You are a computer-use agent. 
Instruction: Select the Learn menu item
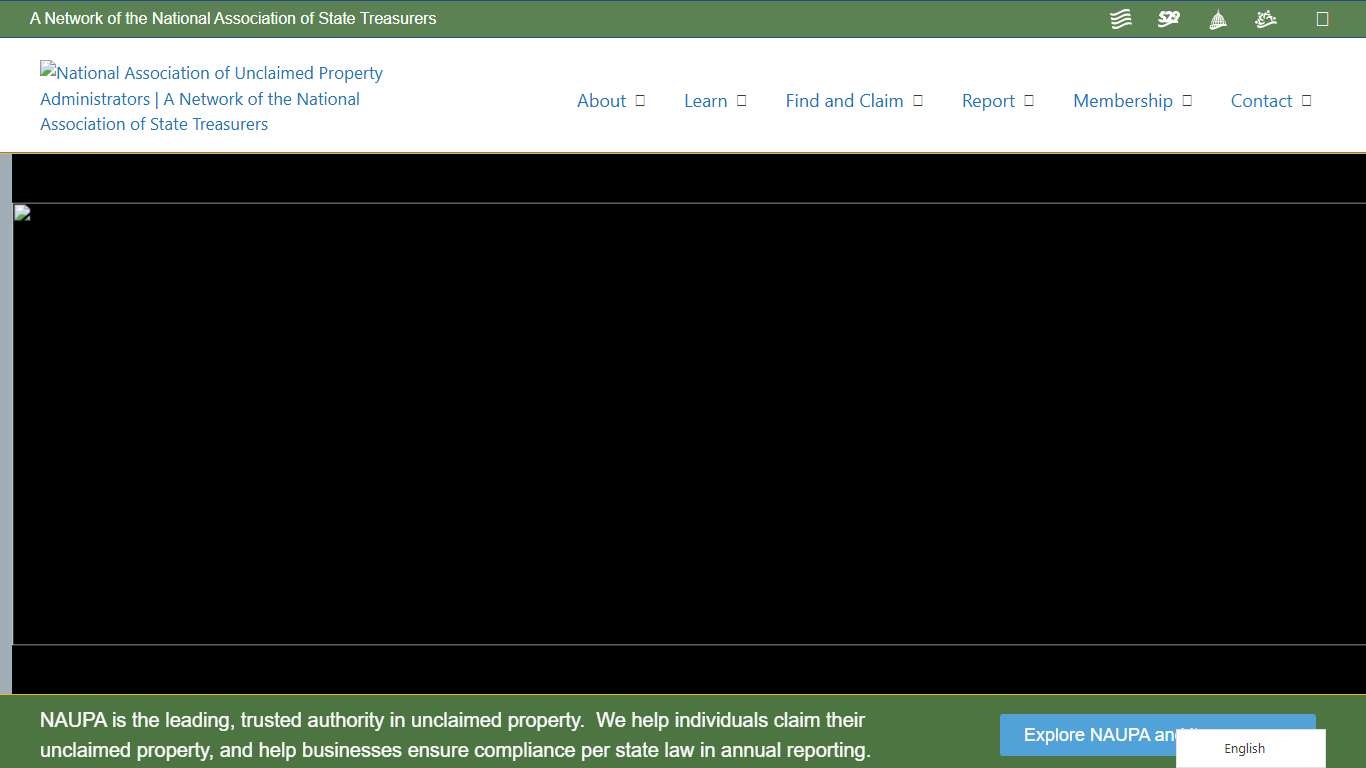pos(706,100)
